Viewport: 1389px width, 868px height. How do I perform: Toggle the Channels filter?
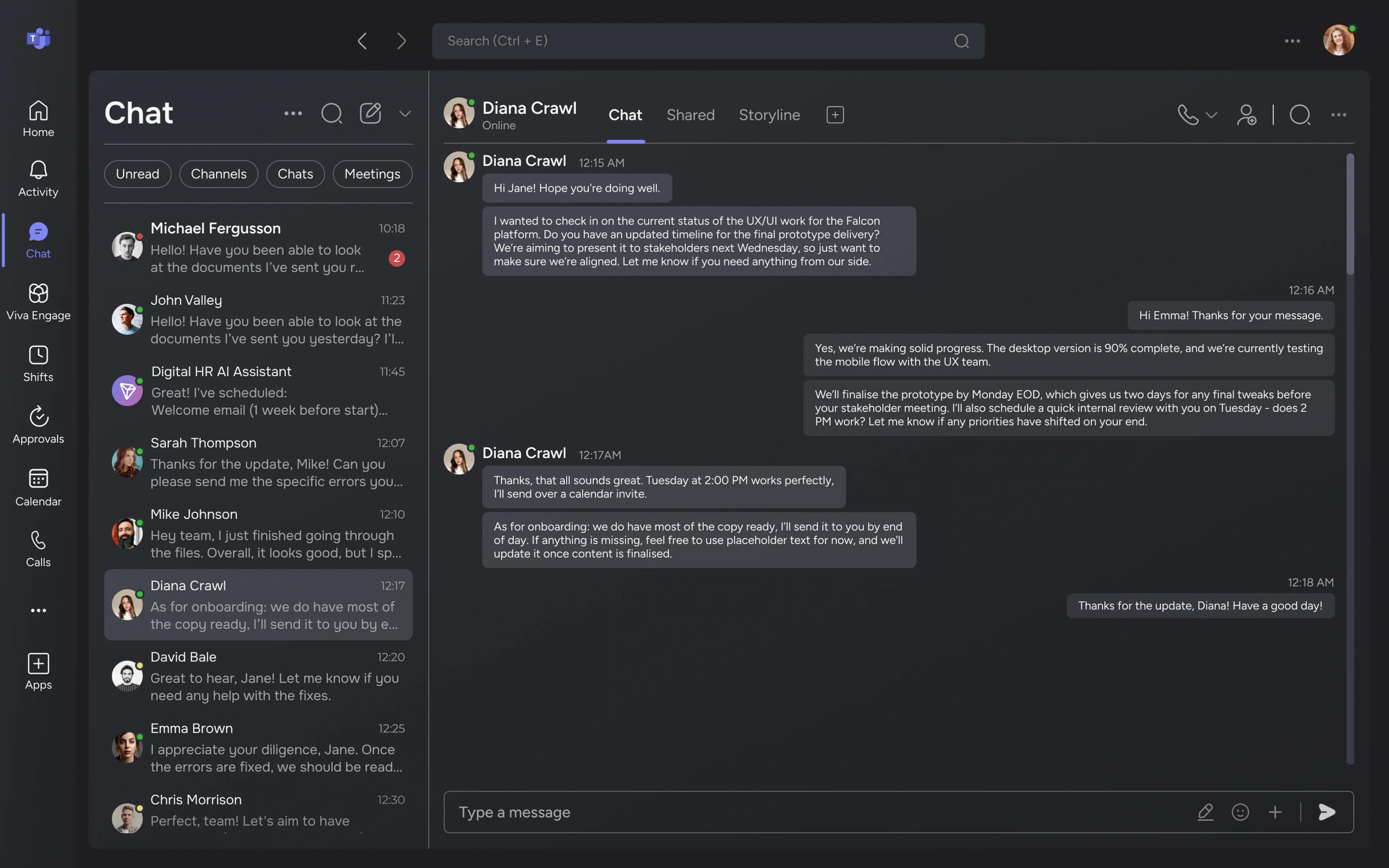(219, 173)
